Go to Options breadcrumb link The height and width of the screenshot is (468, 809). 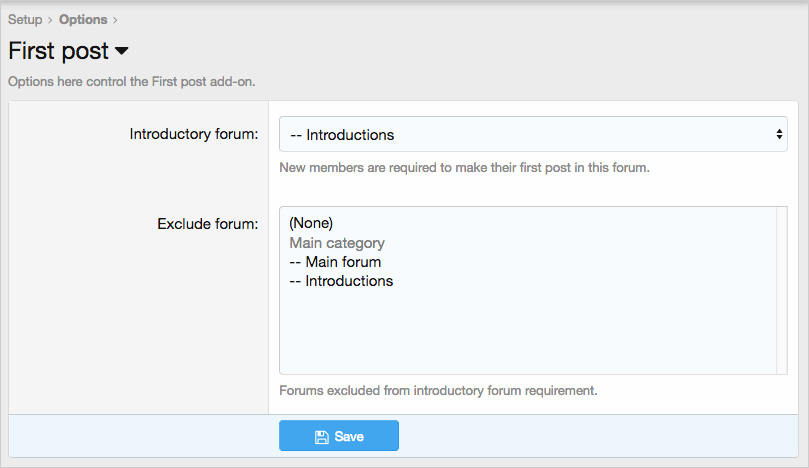(x=83, y=20)
